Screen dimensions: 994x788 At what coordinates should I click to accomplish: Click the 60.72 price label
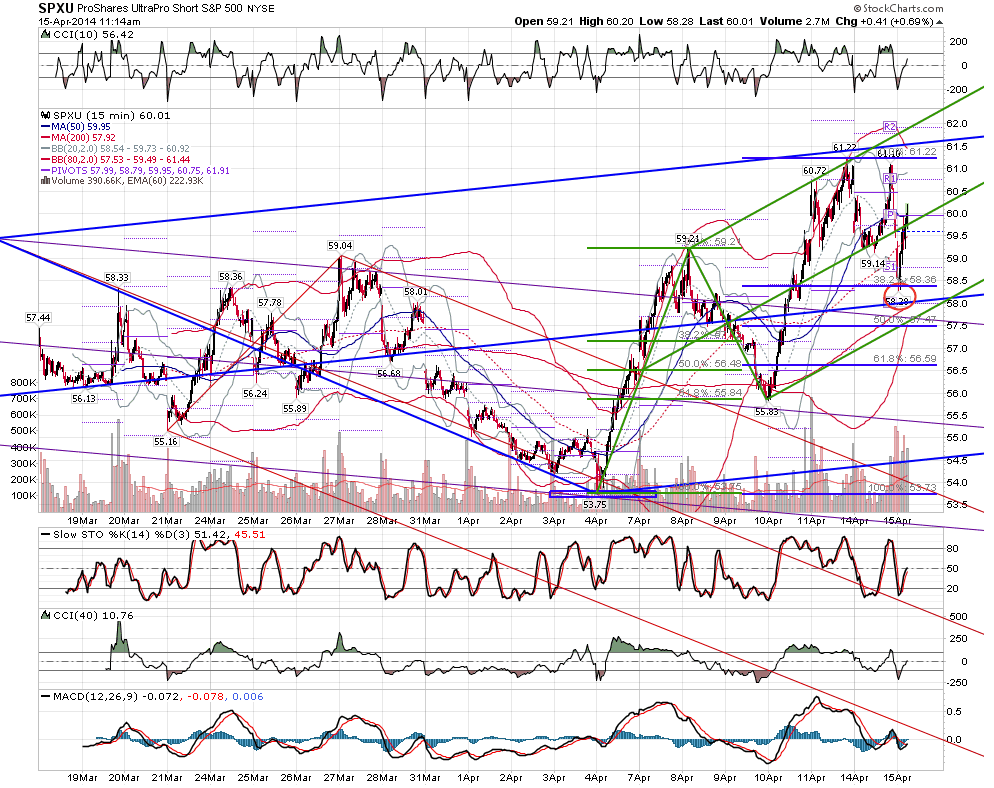815,171
